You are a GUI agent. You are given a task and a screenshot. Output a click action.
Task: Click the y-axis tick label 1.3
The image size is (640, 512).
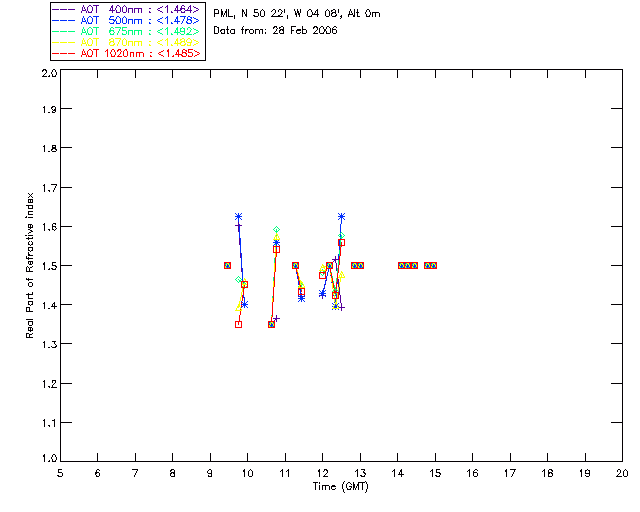[49, 344]
